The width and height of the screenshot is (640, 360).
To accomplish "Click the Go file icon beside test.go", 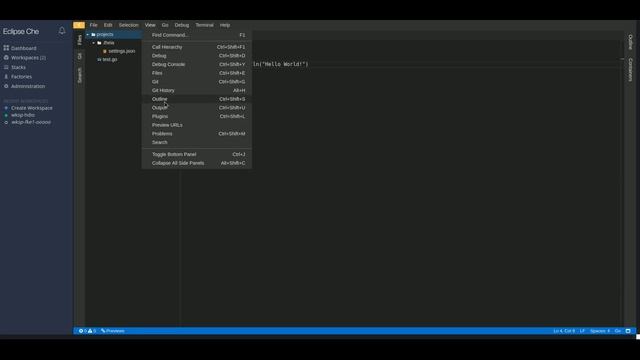I will coord(99,60).
